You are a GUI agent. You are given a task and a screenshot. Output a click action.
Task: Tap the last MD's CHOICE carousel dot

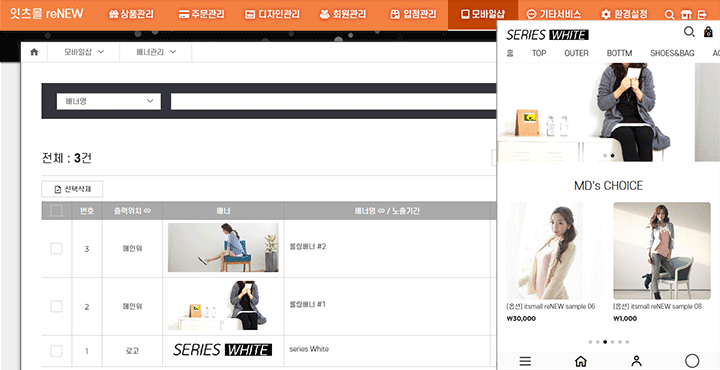(627, 342)
